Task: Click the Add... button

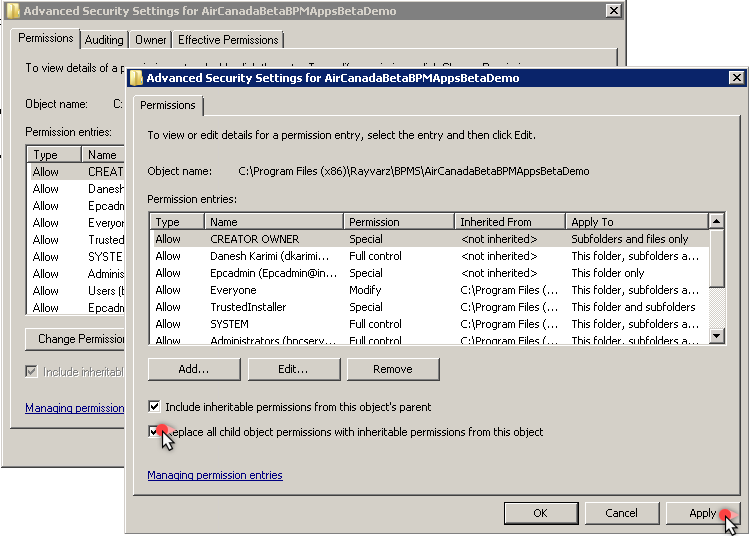Action: (194, 369)
